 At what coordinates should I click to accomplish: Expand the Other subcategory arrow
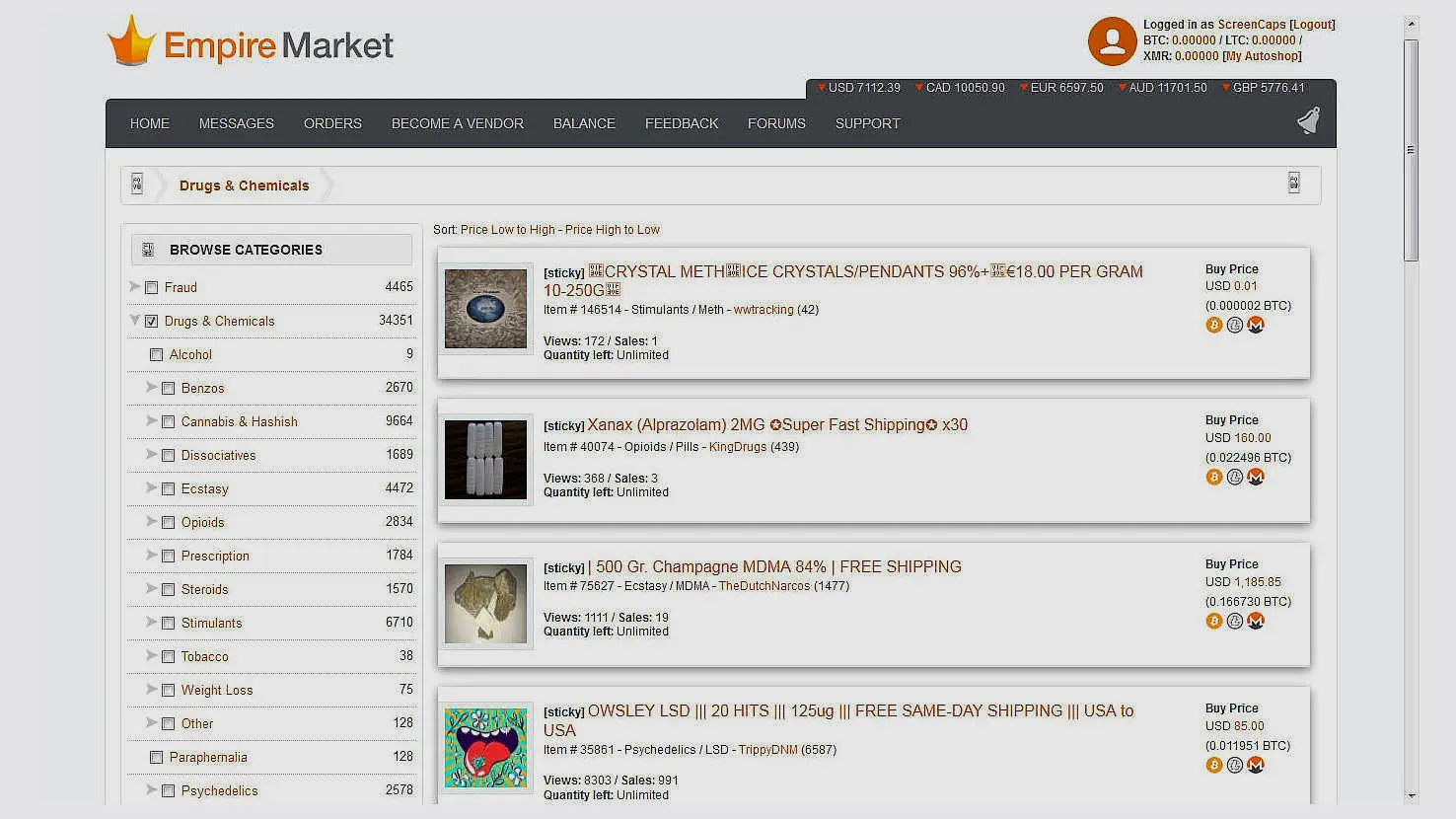click(x=152, y=722)
